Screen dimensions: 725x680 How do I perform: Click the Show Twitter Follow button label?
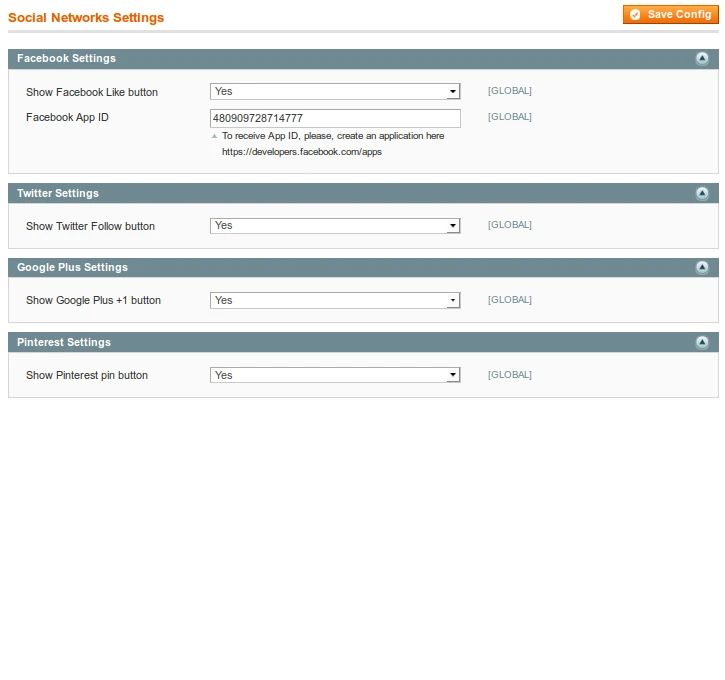(x=90, y=226)
